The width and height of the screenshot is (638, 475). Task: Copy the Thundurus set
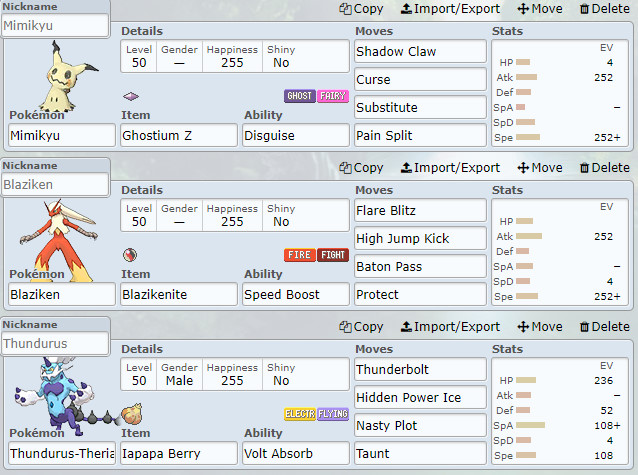click(361, 326)
